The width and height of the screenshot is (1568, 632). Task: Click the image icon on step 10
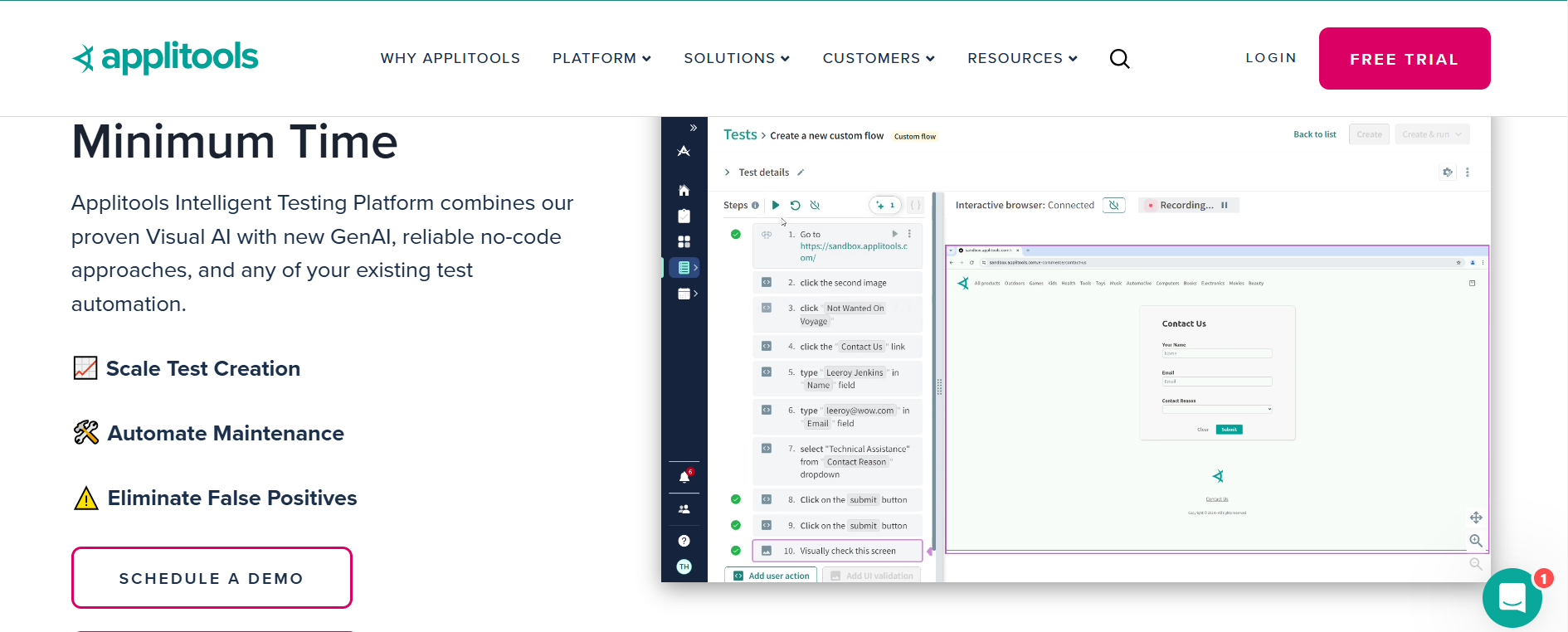[767, 551]
